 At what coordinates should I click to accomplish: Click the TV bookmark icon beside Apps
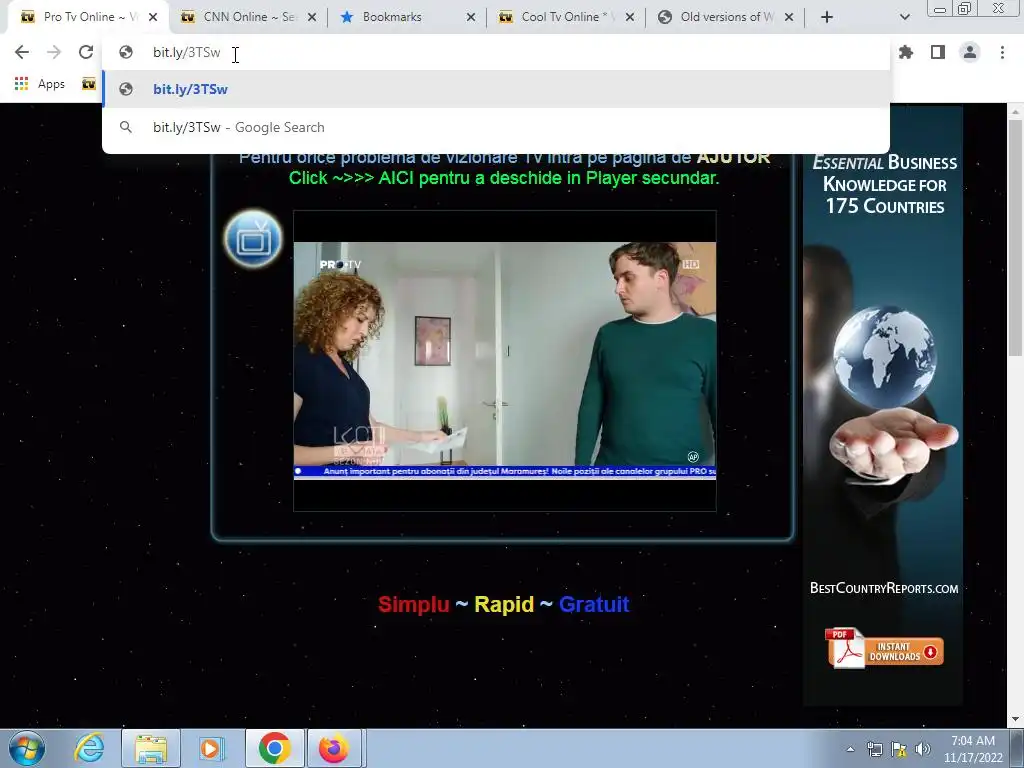pos(89,84)
